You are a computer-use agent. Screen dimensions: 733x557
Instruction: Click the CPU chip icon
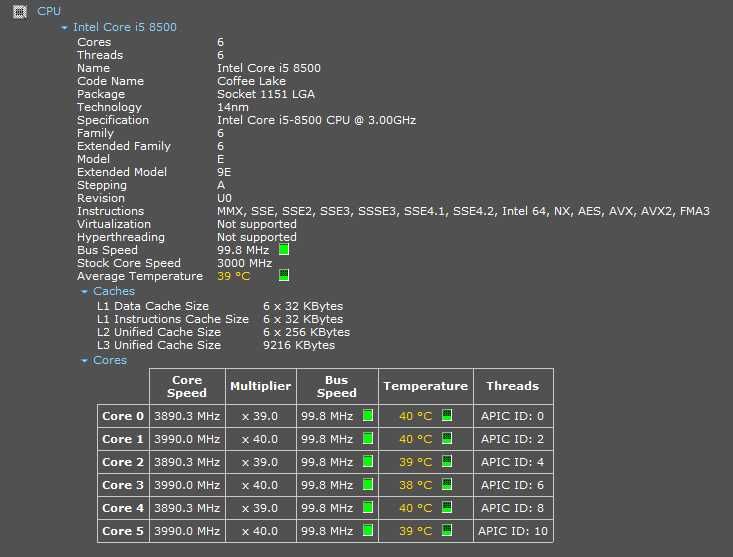pos(20,12)
